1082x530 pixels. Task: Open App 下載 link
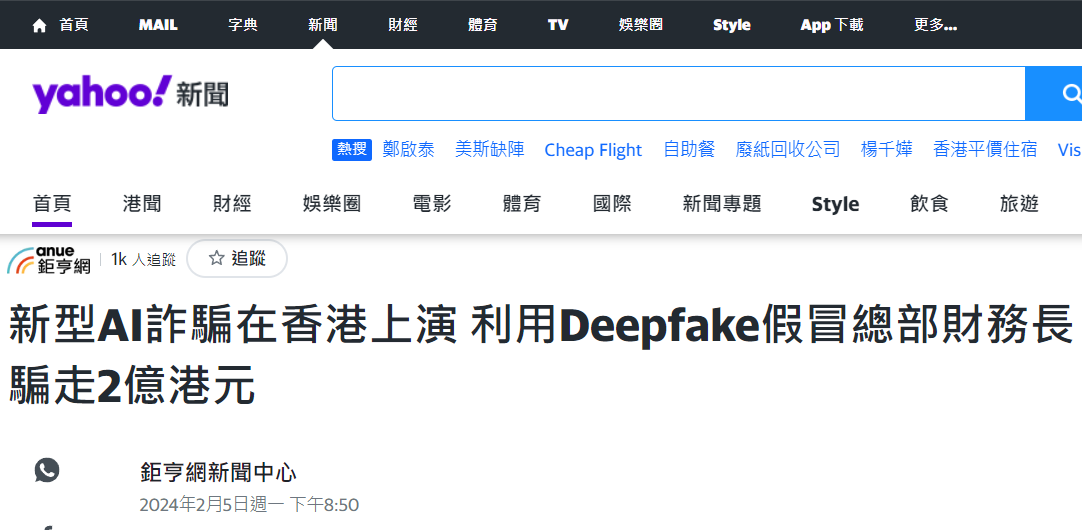point(832,25)
